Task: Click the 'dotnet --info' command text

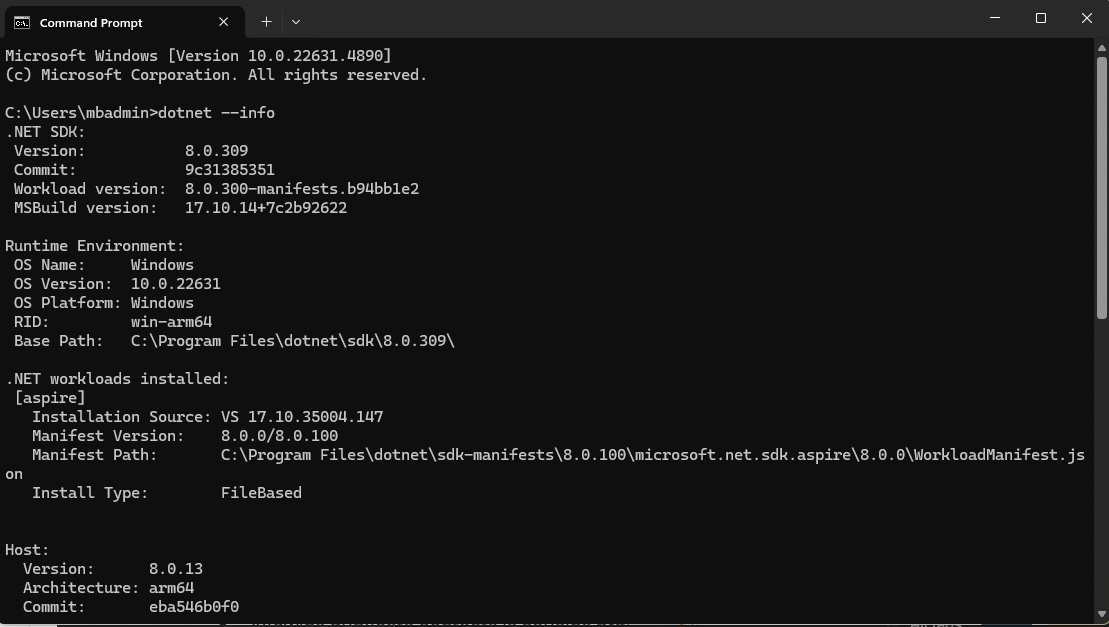Action: (x=216, y=113)
